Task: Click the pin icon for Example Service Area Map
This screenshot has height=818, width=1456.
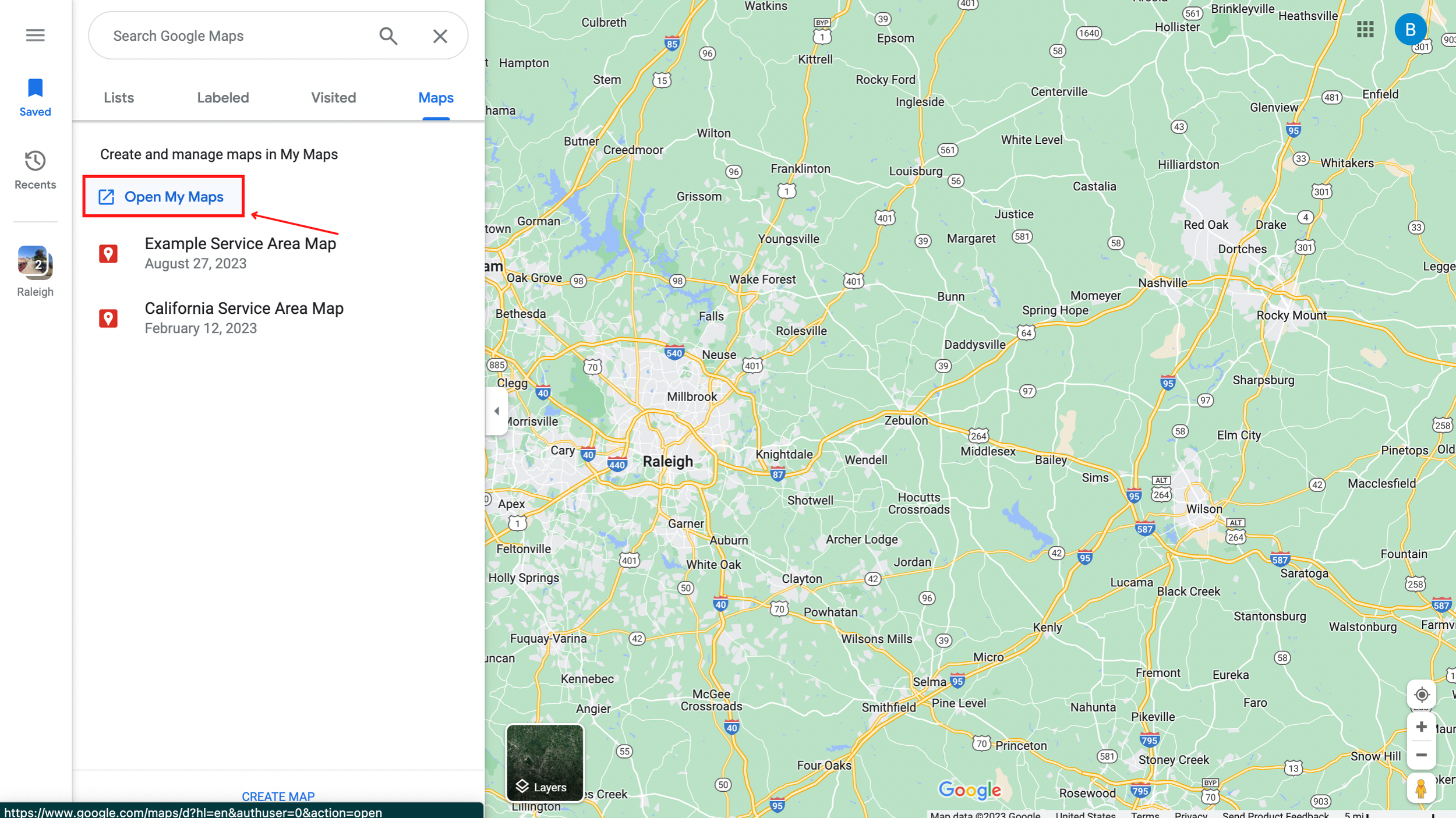Action: coord(108,254)
